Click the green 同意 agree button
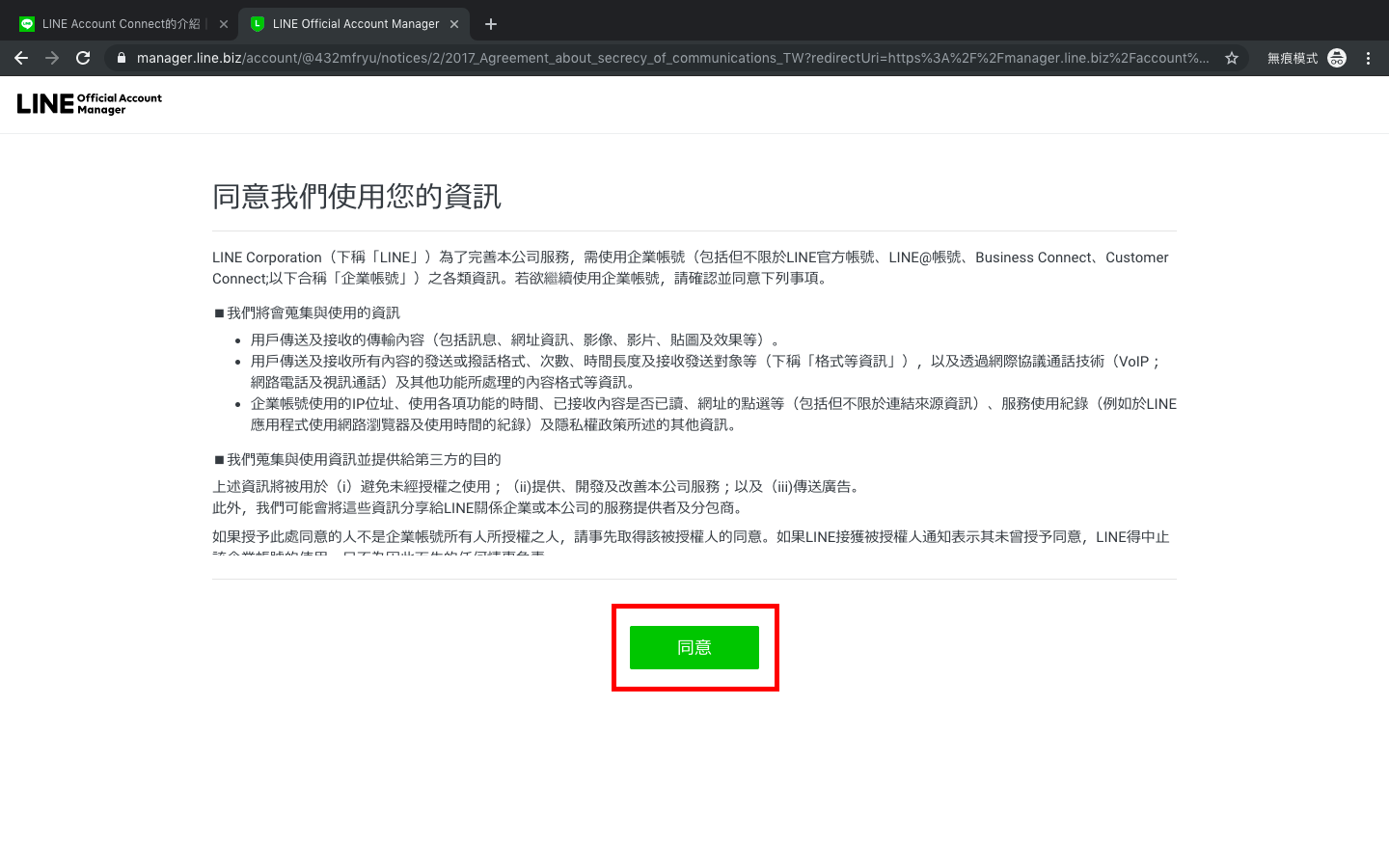Viewport: 1389px width, 868px height. click(694, 647)
